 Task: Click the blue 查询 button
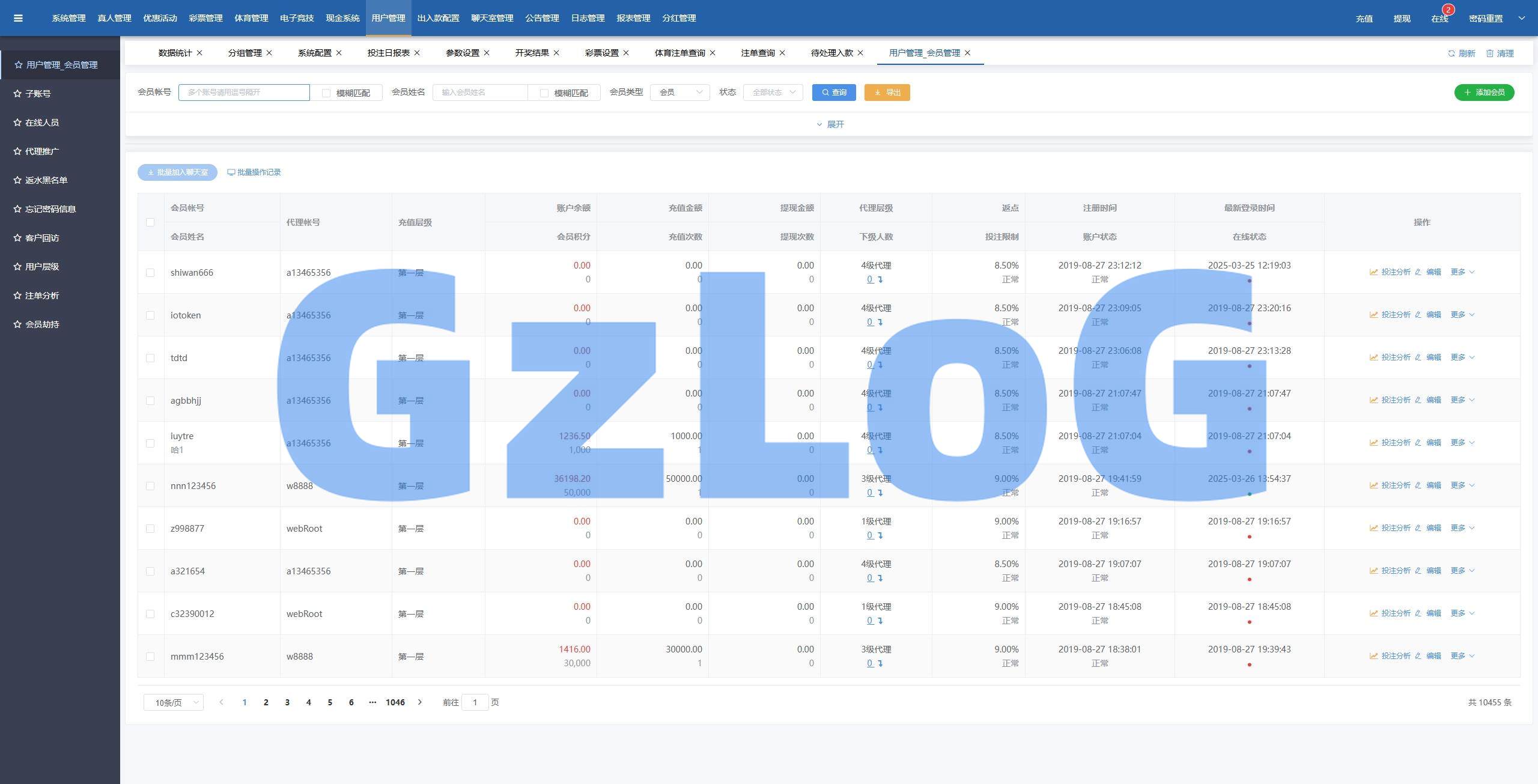pyautogui.click(x=833, y=93)
